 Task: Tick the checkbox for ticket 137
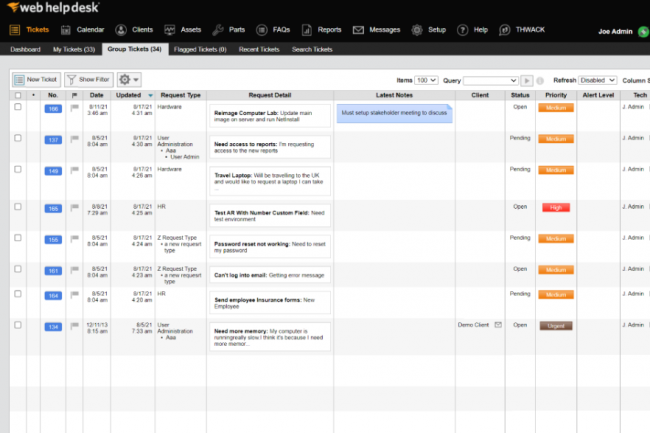[17, 139]
